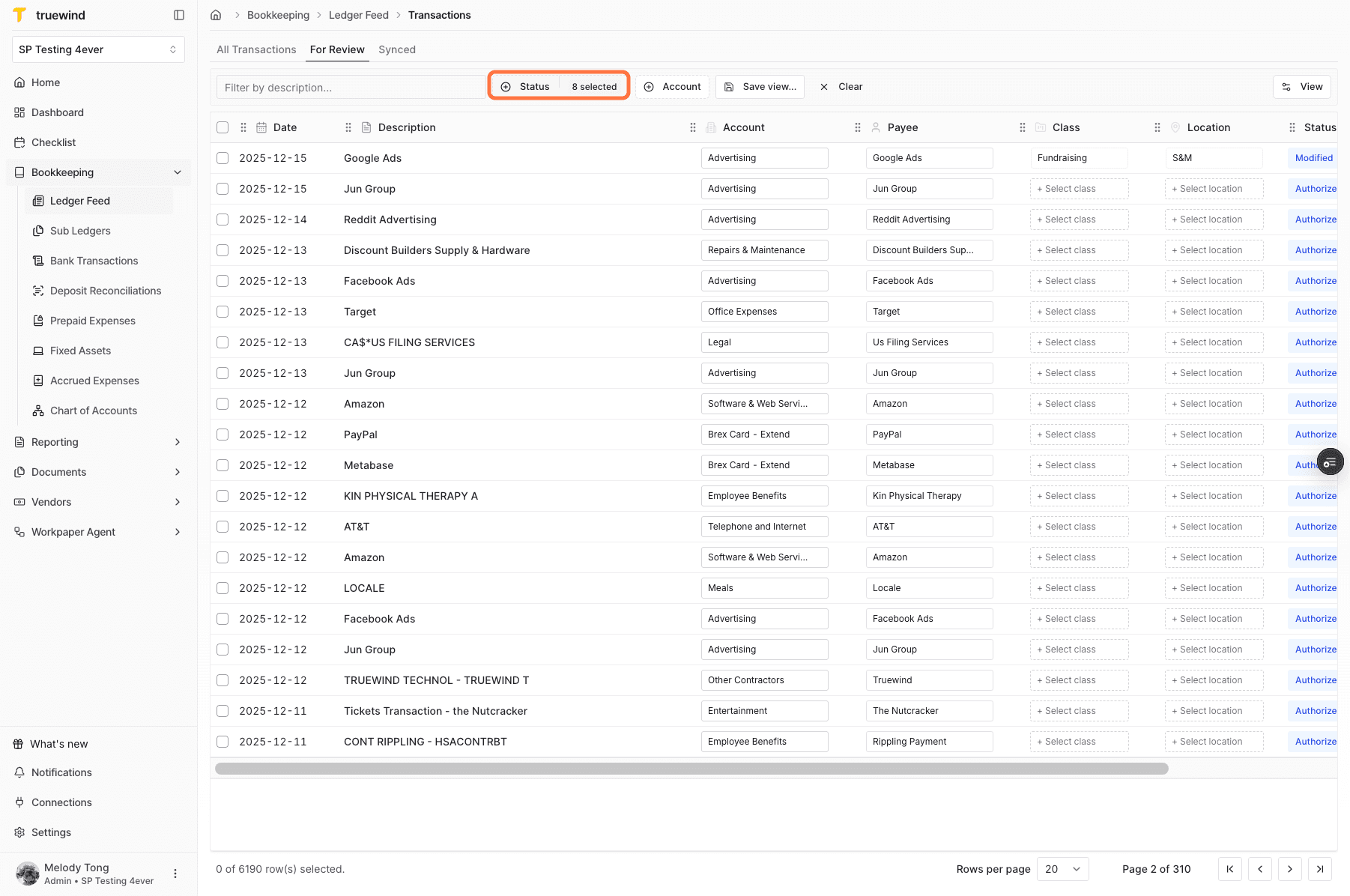Check the Target row checkbox

pyautogui.click(x=223, y=312)
